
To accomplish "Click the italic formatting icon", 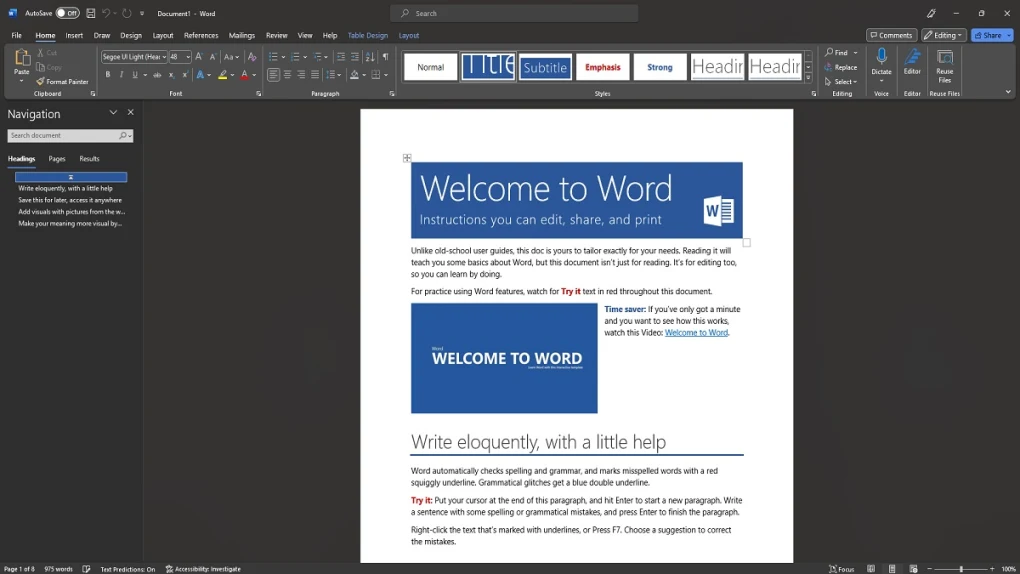I will (121, 75).
